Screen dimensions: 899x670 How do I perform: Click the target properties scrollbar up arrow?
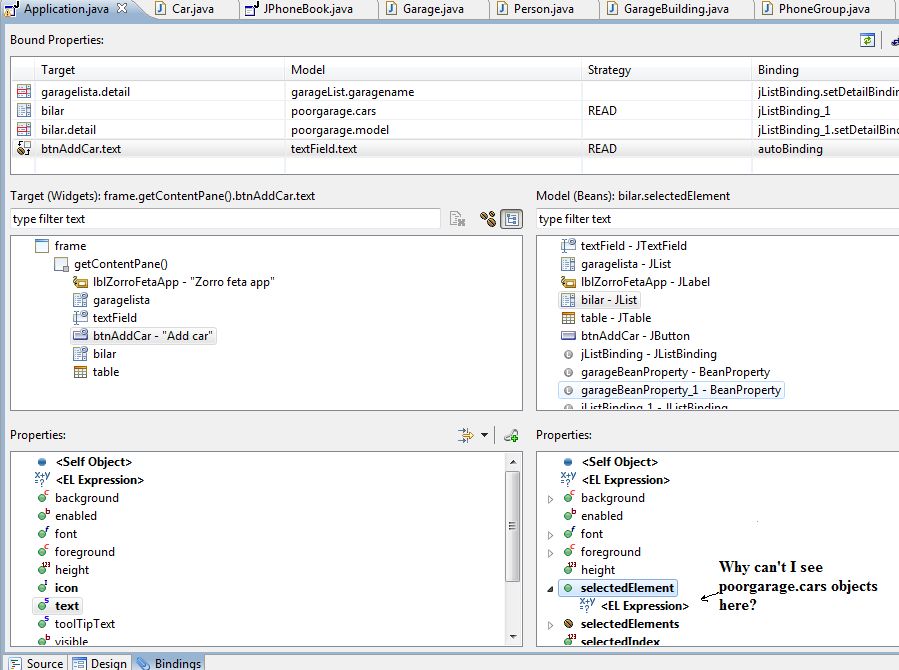513,461
